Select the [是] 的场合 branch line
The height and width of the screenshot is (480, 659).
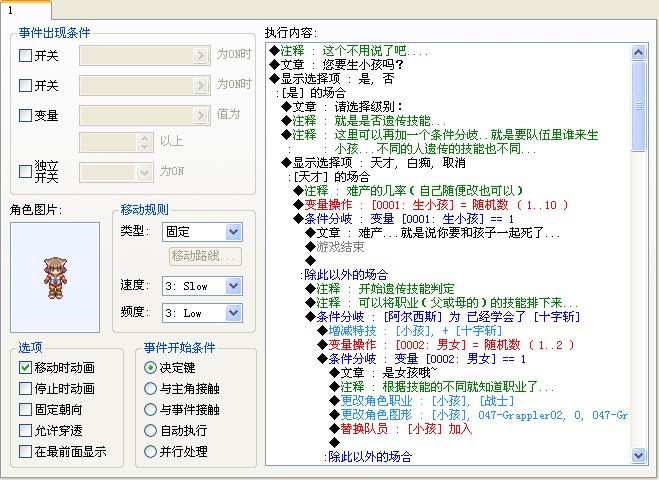pyautogui.click(x=311, y=92)
